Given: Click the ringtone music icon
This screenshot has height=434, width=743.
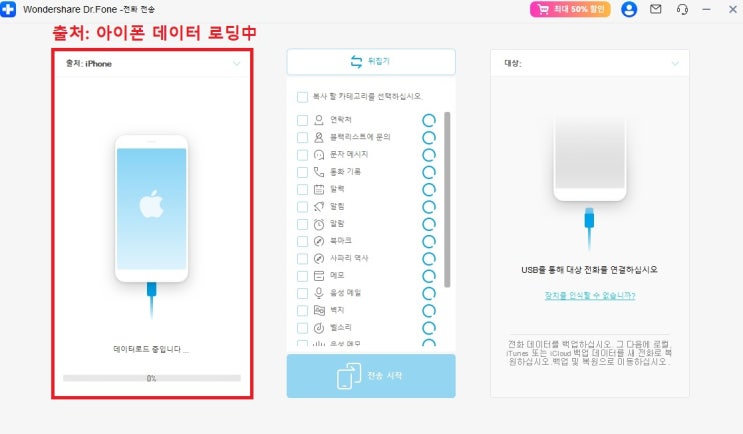Looking at the screenshot, I should (x=319, y=327).
